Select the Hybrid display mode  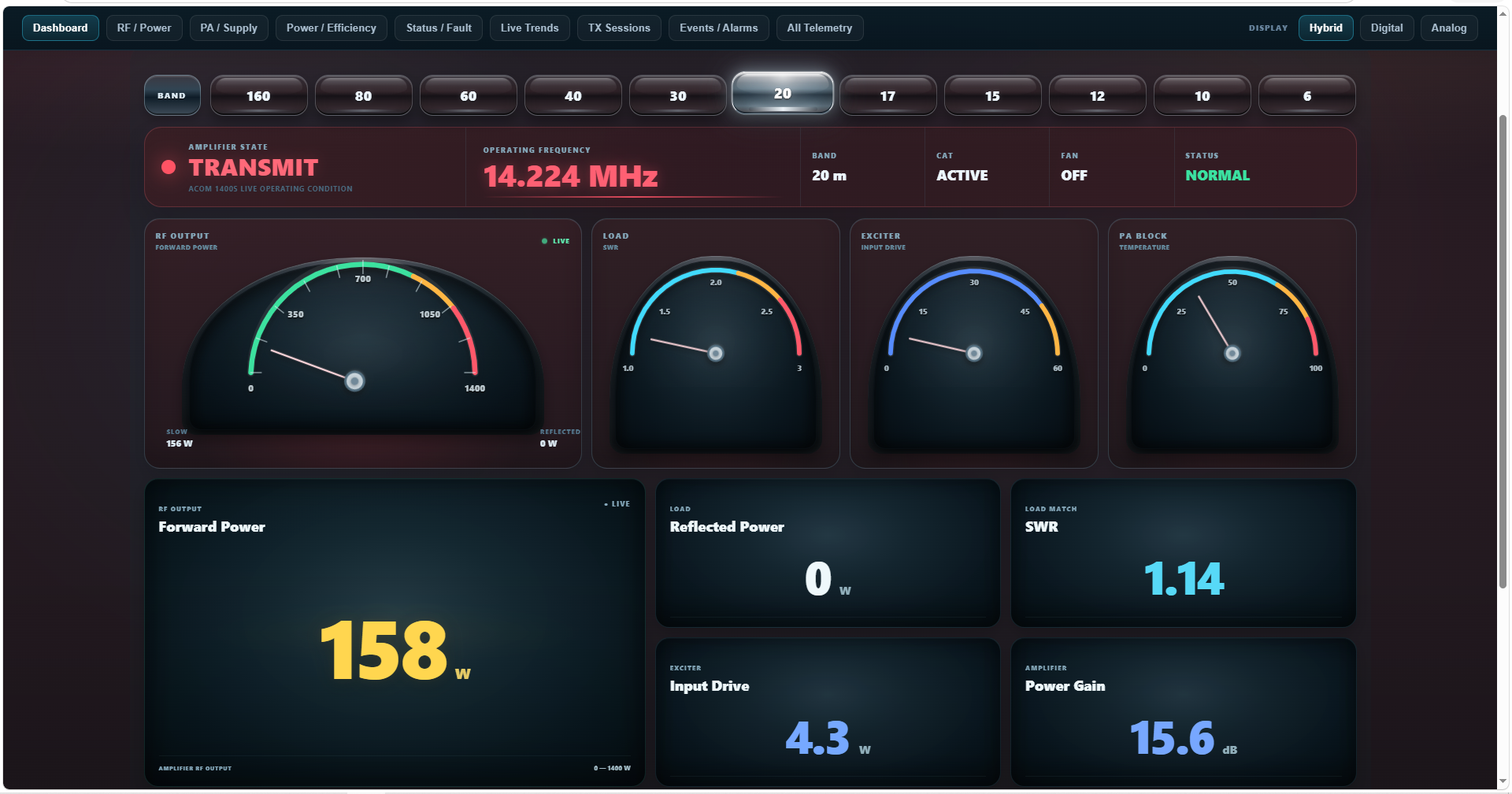(1325, 28)
